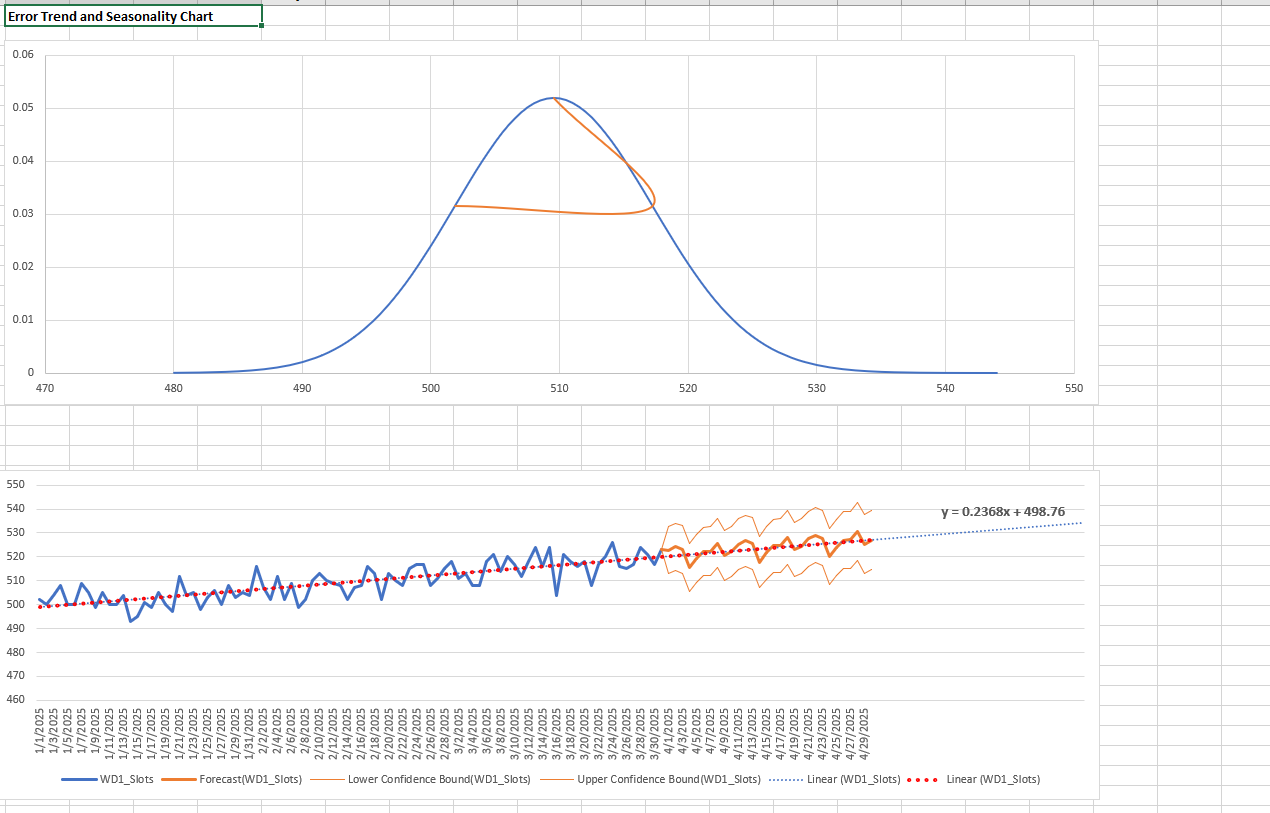Click the 480 label on the bell chart's horizontal axis

(x=173, y=387)
